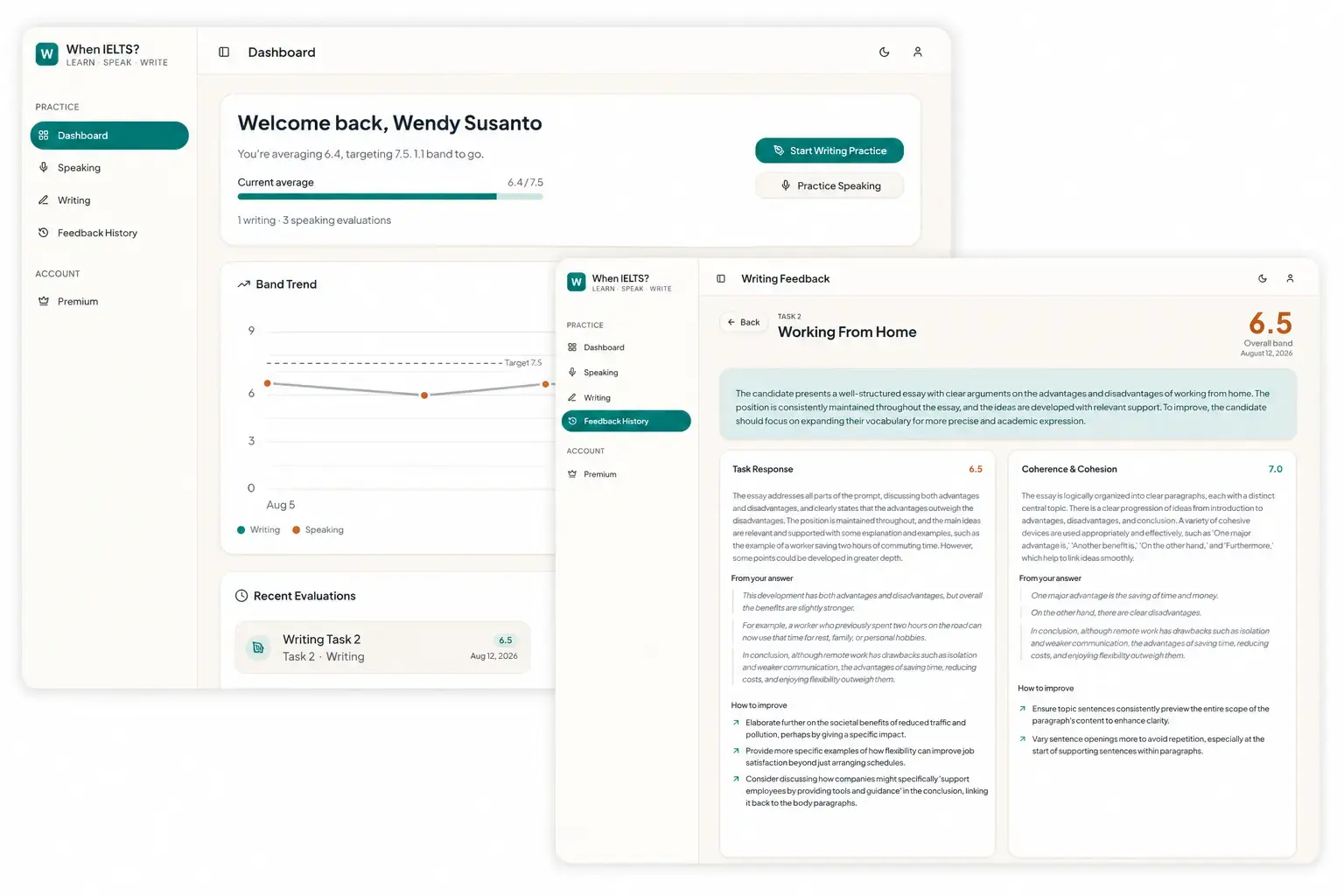The image size is (1344, 896).
Task: Click the When IELTS logo in Dashboard window
Action: tap(47, 54)
